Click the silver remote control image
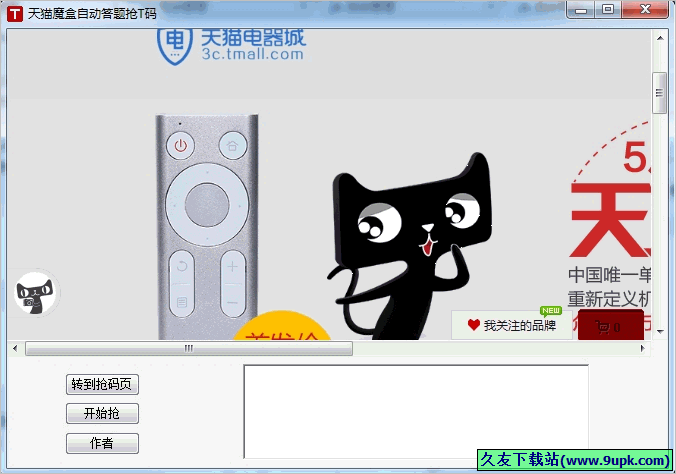This screenshot has width=676, height=474. tap(207, 227)
